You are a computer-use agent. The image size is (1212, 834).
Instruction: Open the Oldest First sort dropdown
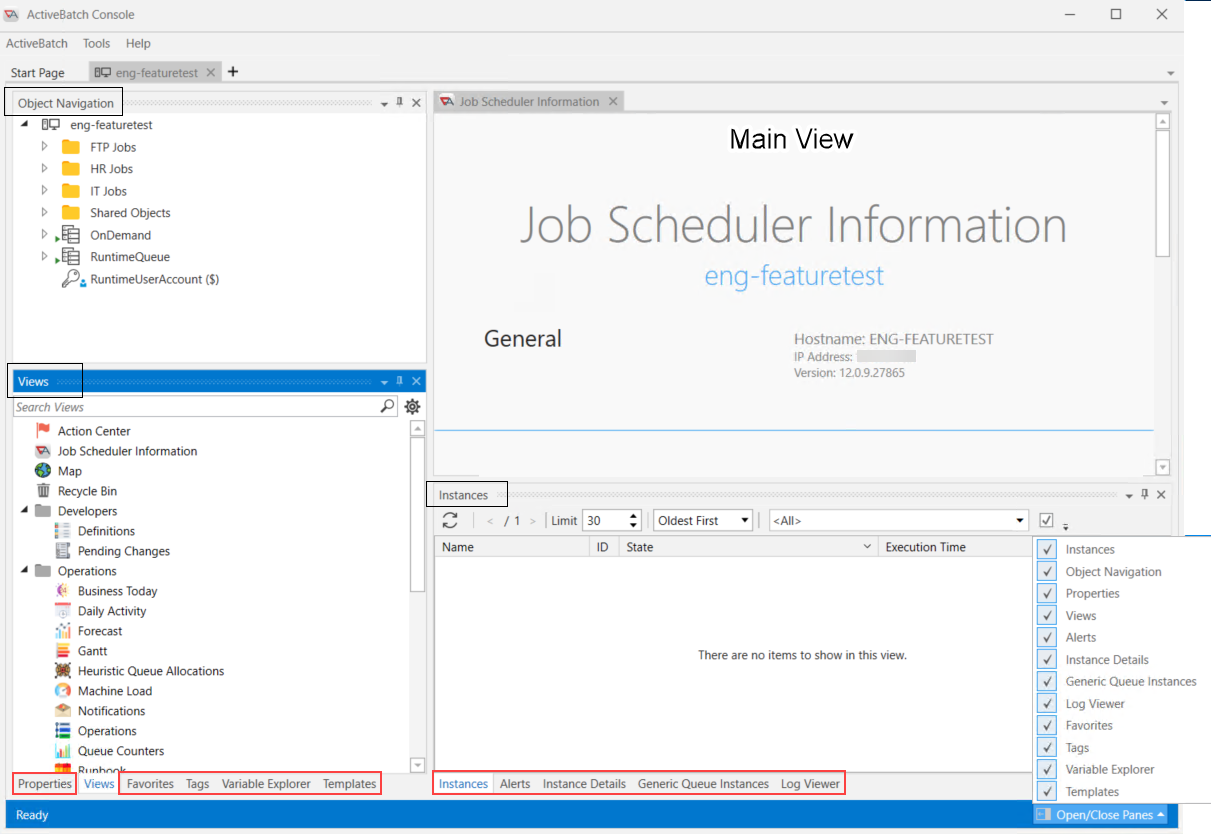(x=702, y=520)
